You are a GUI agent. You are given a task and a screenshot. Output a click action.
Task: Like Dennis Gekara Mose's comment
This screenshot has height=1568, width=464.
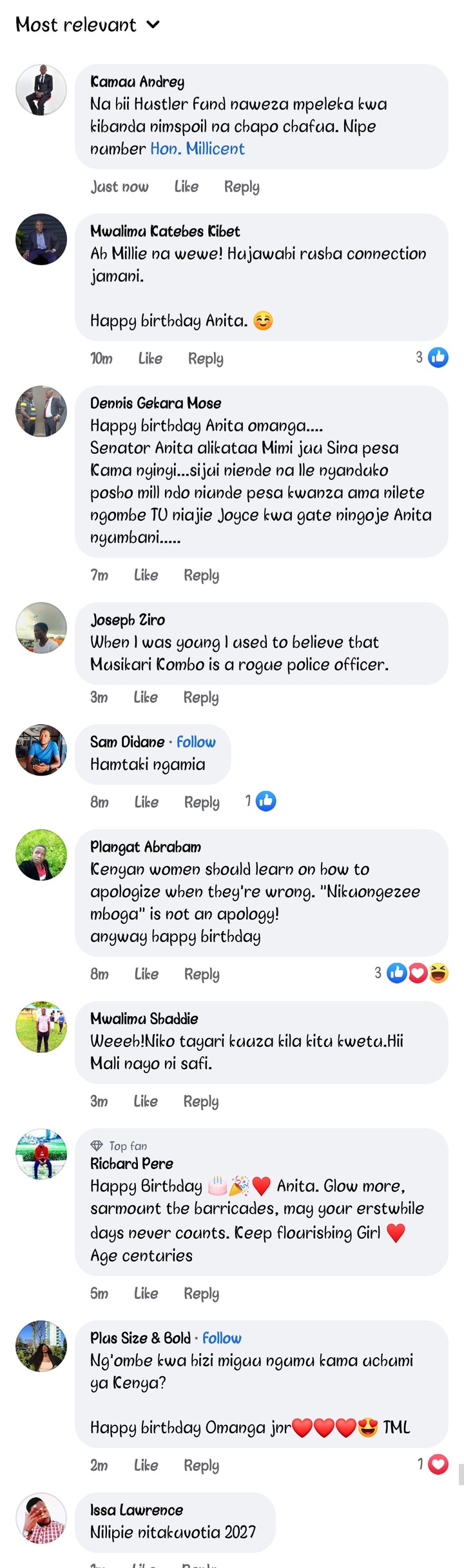tap(146, 575)
